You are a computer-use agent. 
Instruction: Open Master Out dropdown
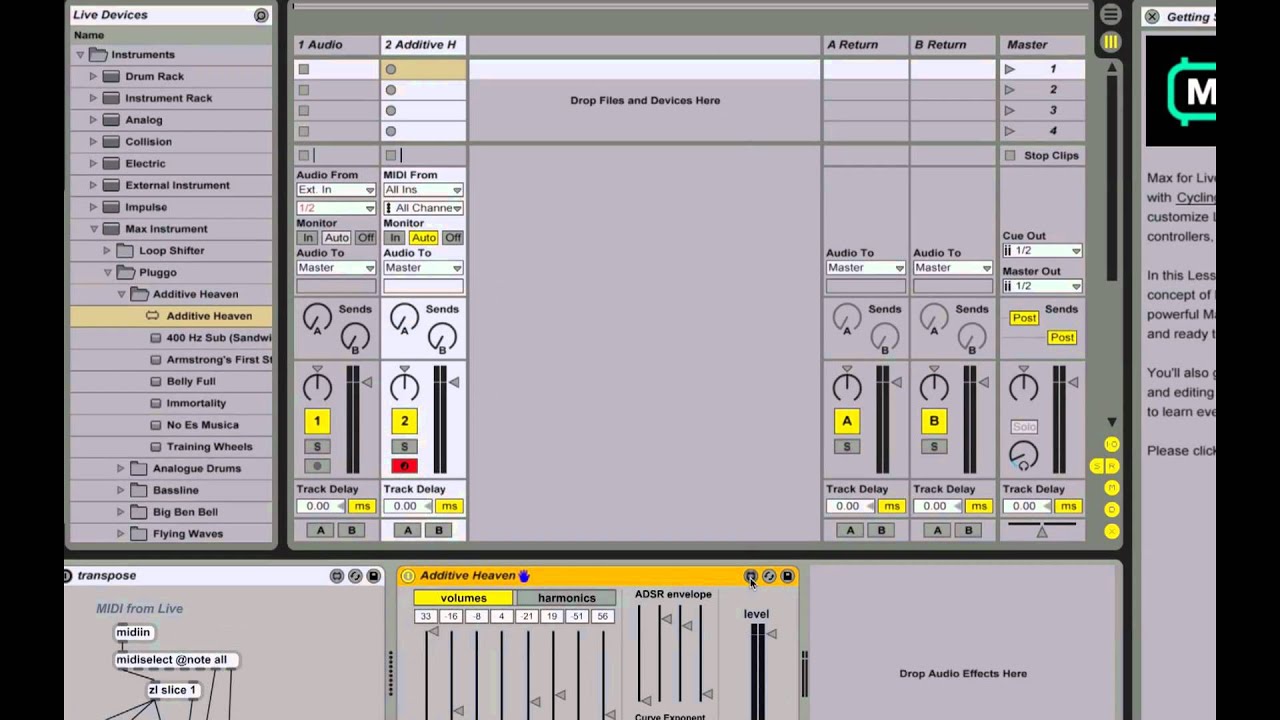point(1042,286)
